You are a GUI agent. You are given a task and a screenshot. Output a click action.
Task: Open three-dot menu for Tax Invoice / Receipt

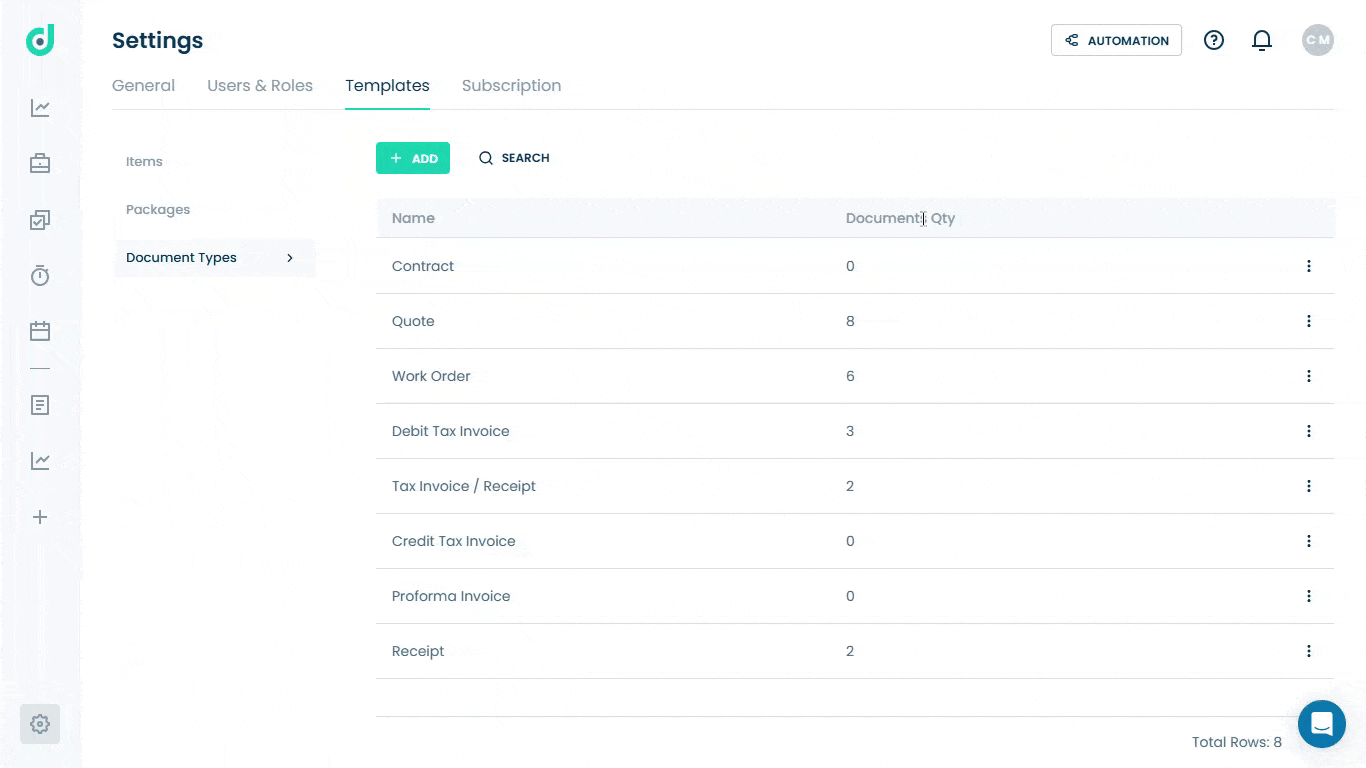[1308, 486]
